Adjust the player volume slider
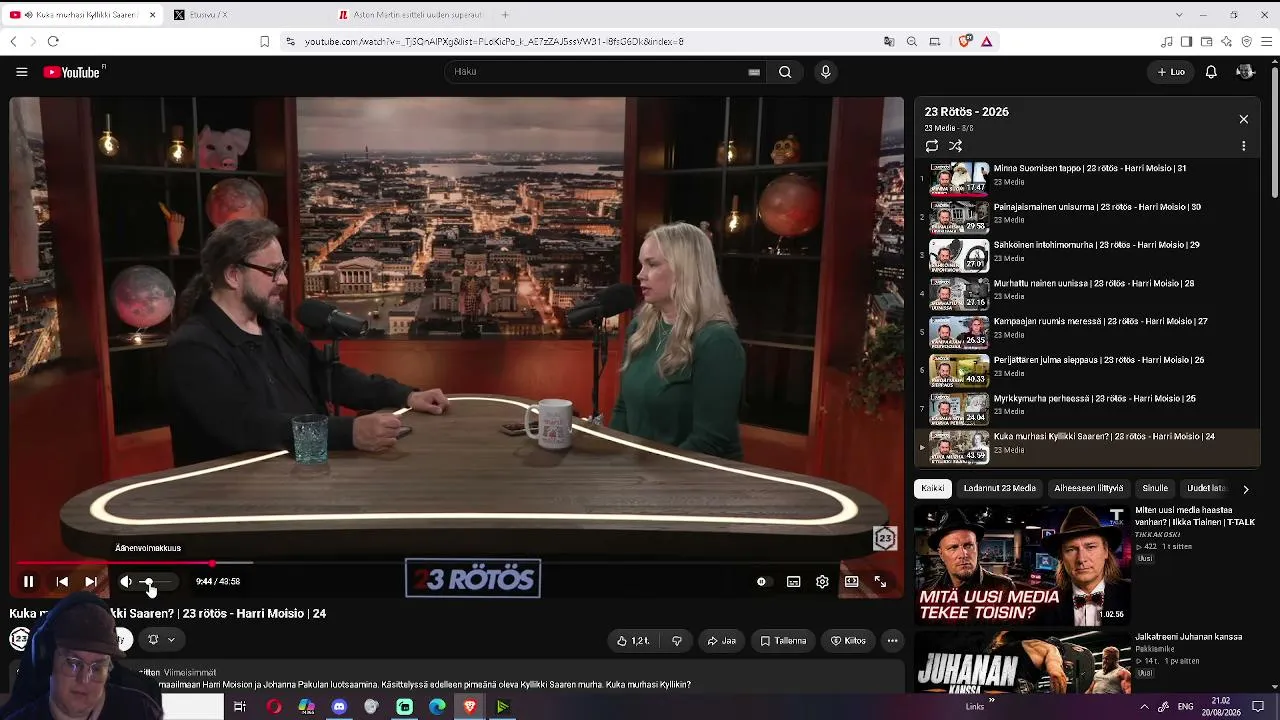 [158, 582]
